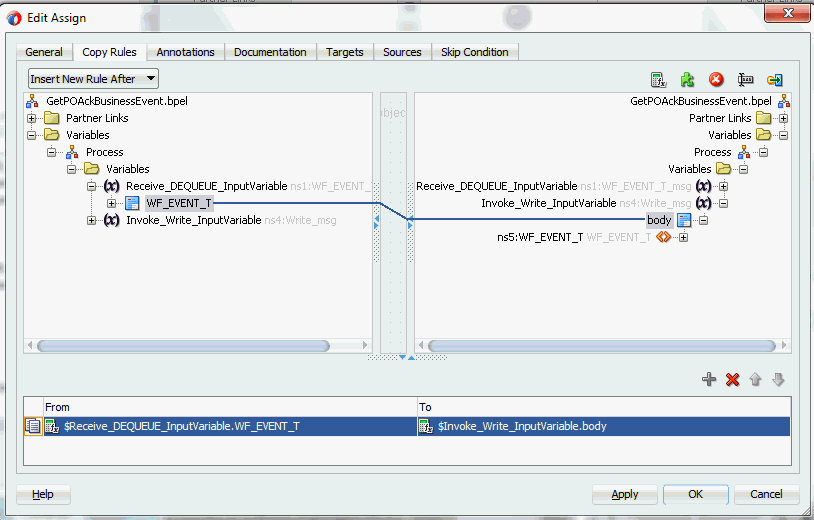This screenshot has height=520, width=814.
Task: Click right tree Process icon
Action: coord(744,152)
